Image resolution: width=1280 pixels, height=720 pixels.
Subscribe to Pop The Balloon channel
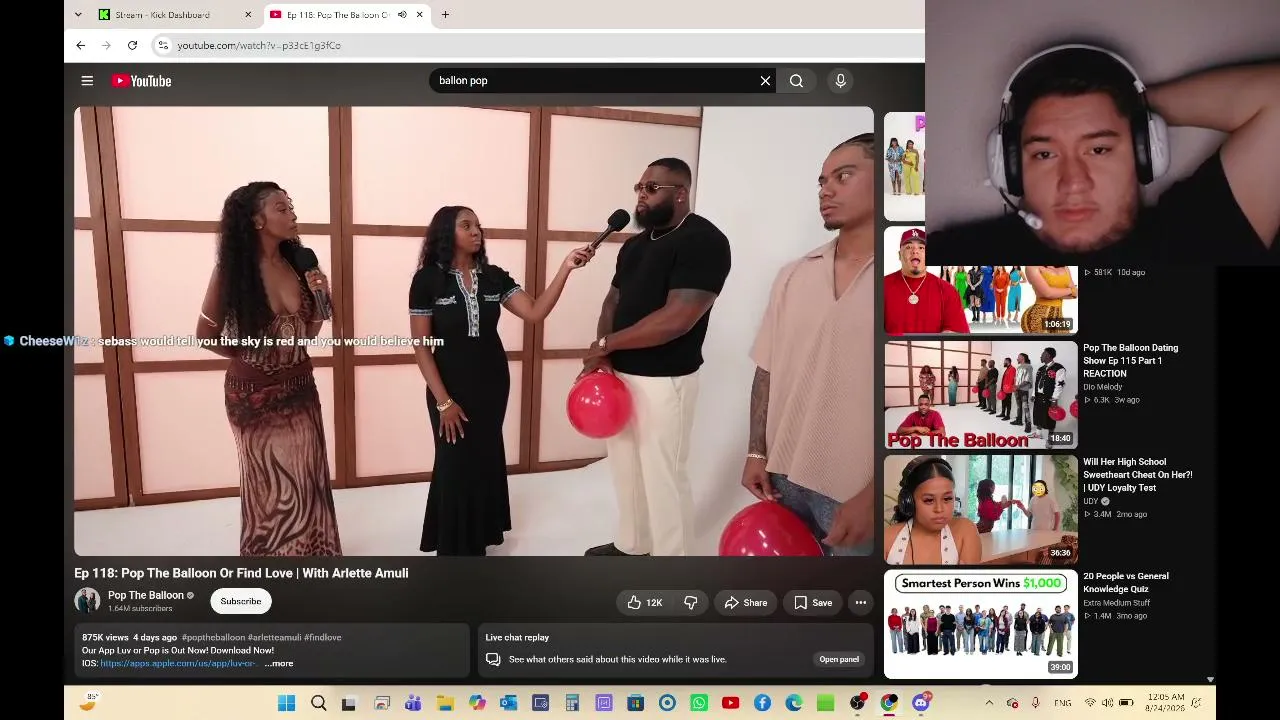pos(240,601)
